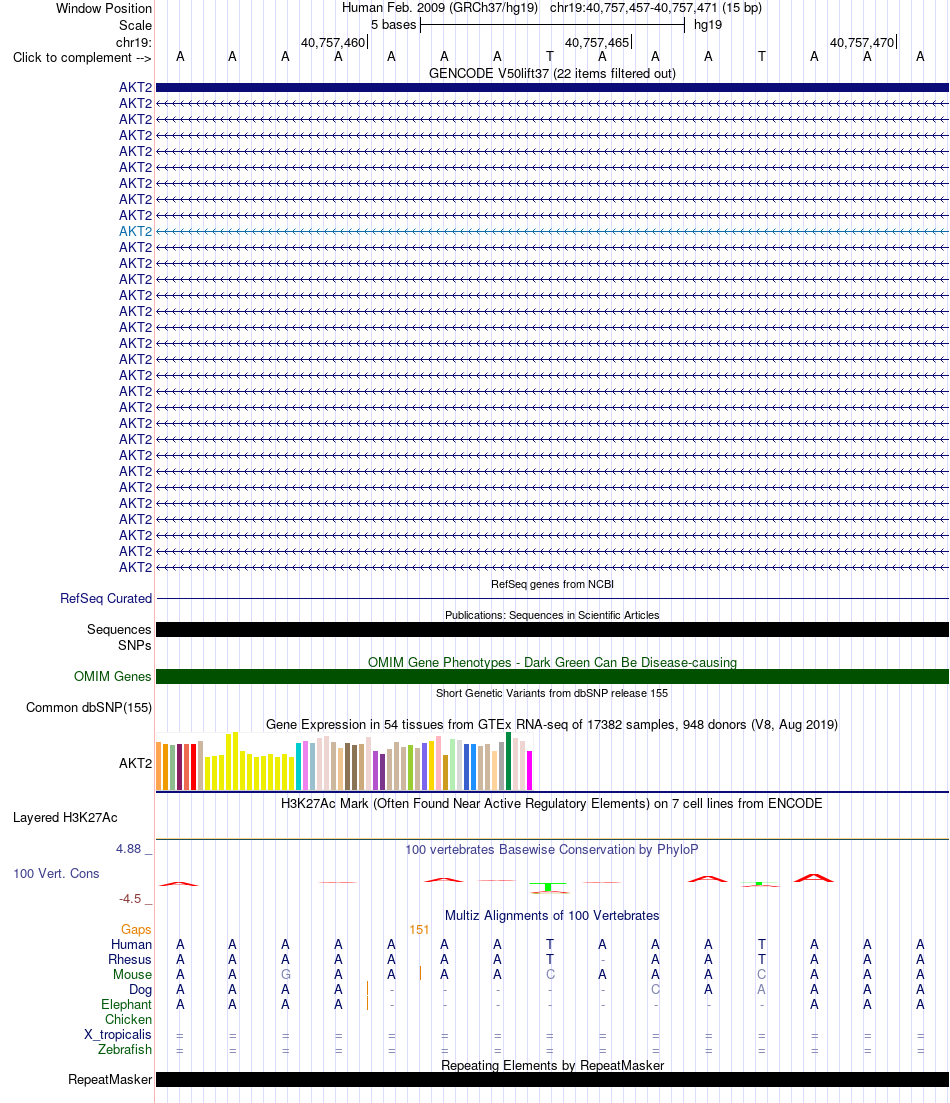Click 'Publications: Sequences in Scientific Articles' title
The height and width of the screenshot is (1103, 950).
click(x=552, y=616)
